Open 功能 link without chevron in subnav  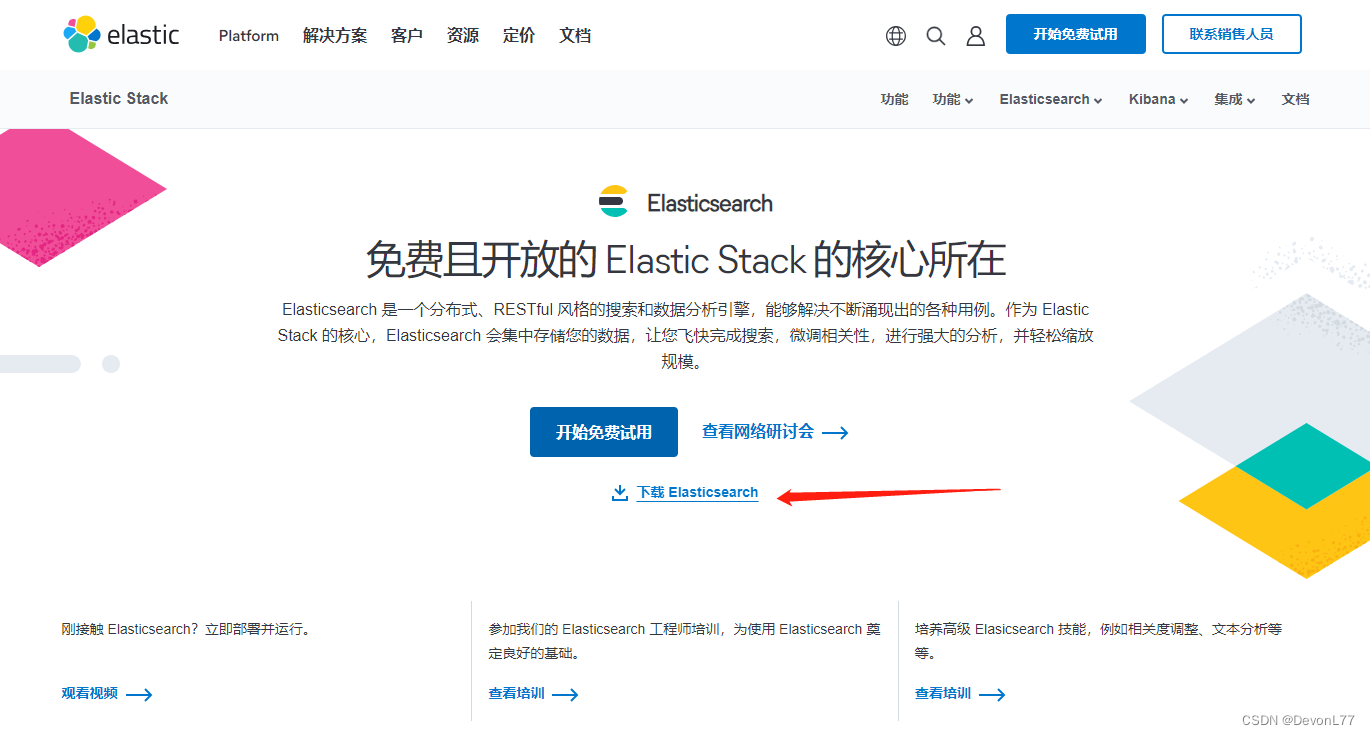click(895, 99)
